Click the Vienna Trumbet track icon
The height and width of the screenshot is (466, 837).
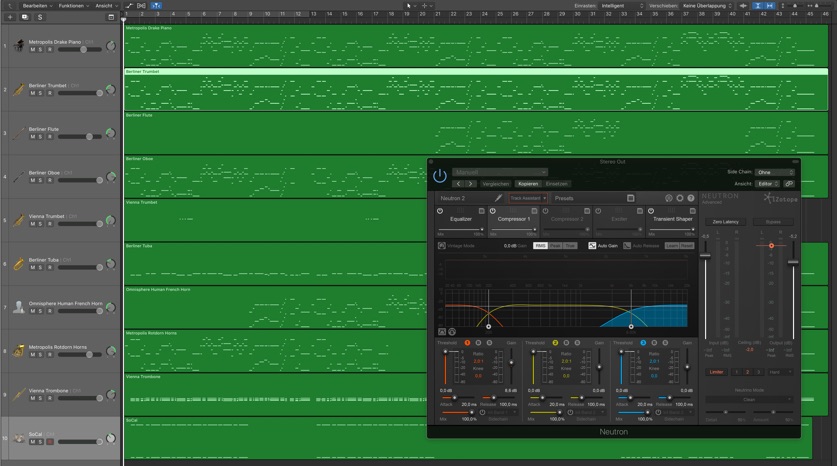(19, 220)
